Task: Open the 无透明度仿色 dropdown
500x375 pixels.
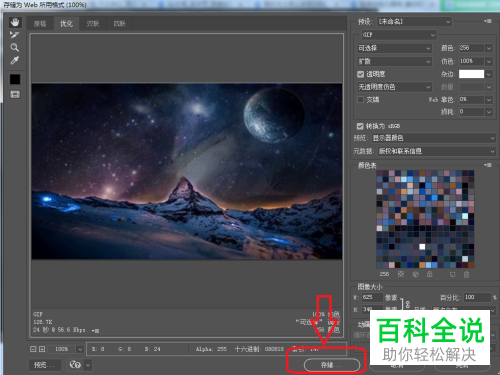Action: pyautogui.click(x=395, y=87)
